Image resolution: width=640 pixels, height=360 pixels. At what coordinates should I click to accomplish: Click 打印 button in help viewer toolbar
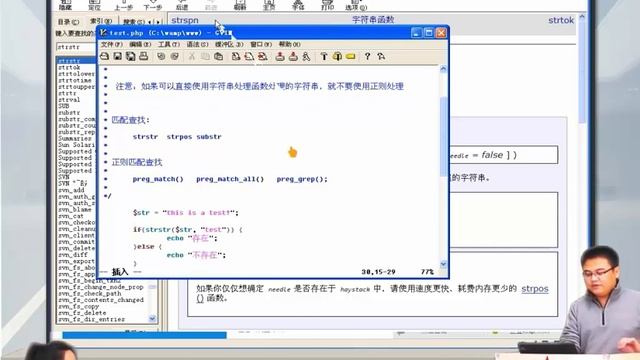327,5
